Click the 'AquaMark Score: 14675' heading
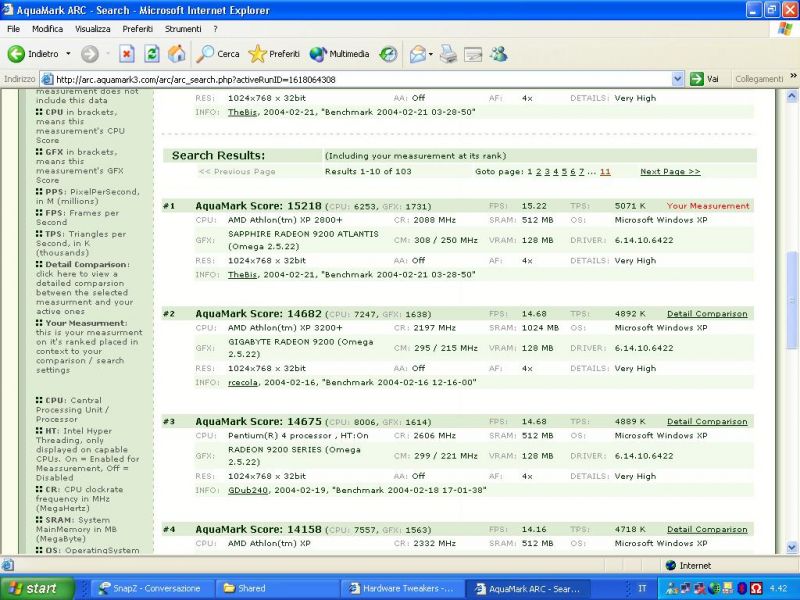Image resolution: width=800 pixels, height=600 pixels. point(258,421)
